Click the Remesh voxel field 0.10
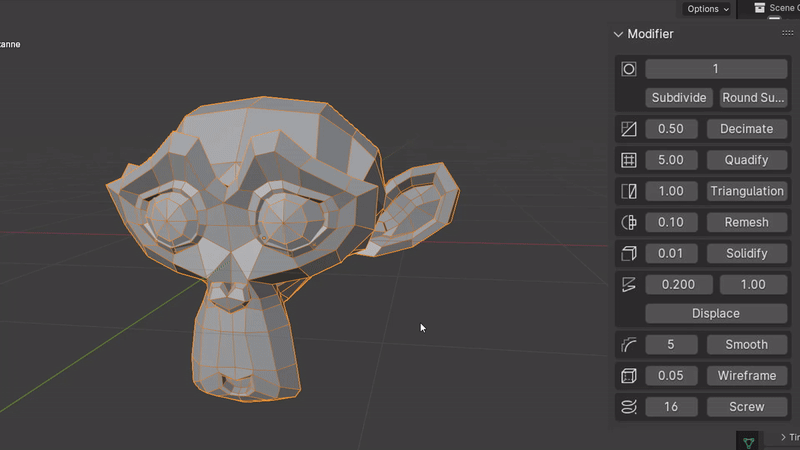Viewport: 800px width, 450px height. (x=671, y=222)
